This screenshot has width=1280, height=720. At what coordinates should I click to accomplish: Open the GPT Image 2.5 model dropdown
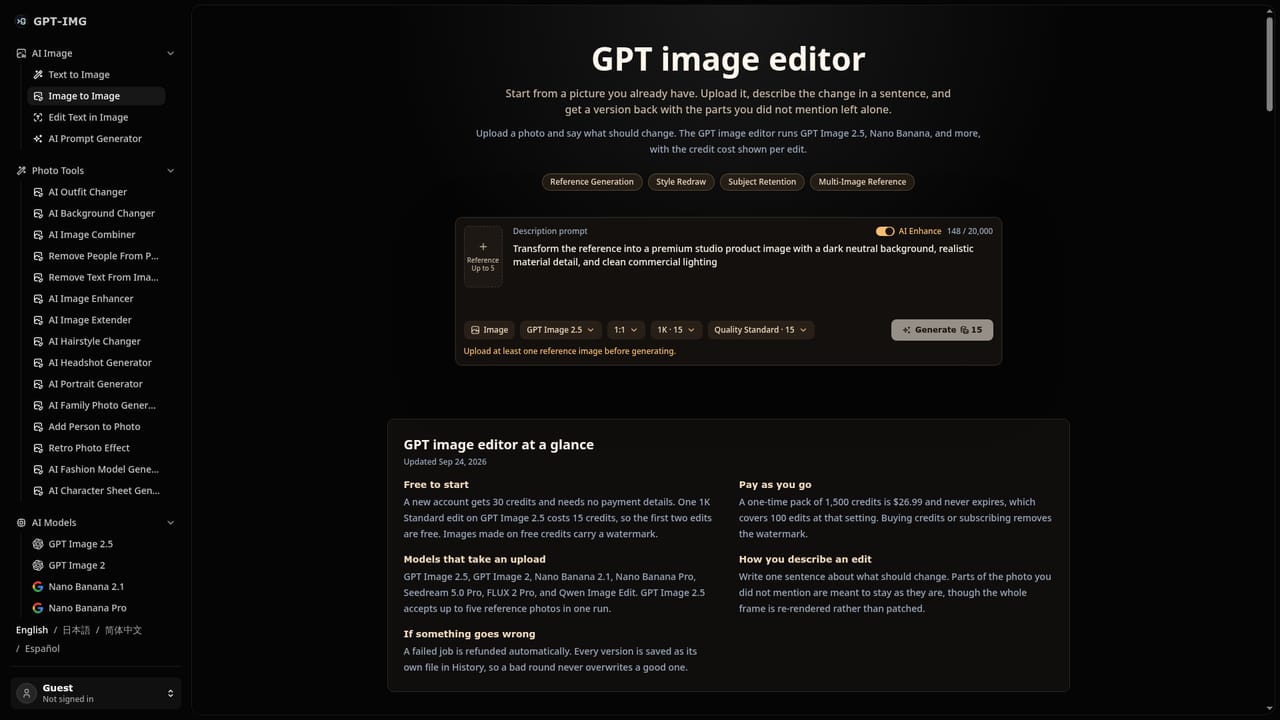(560, 330)
